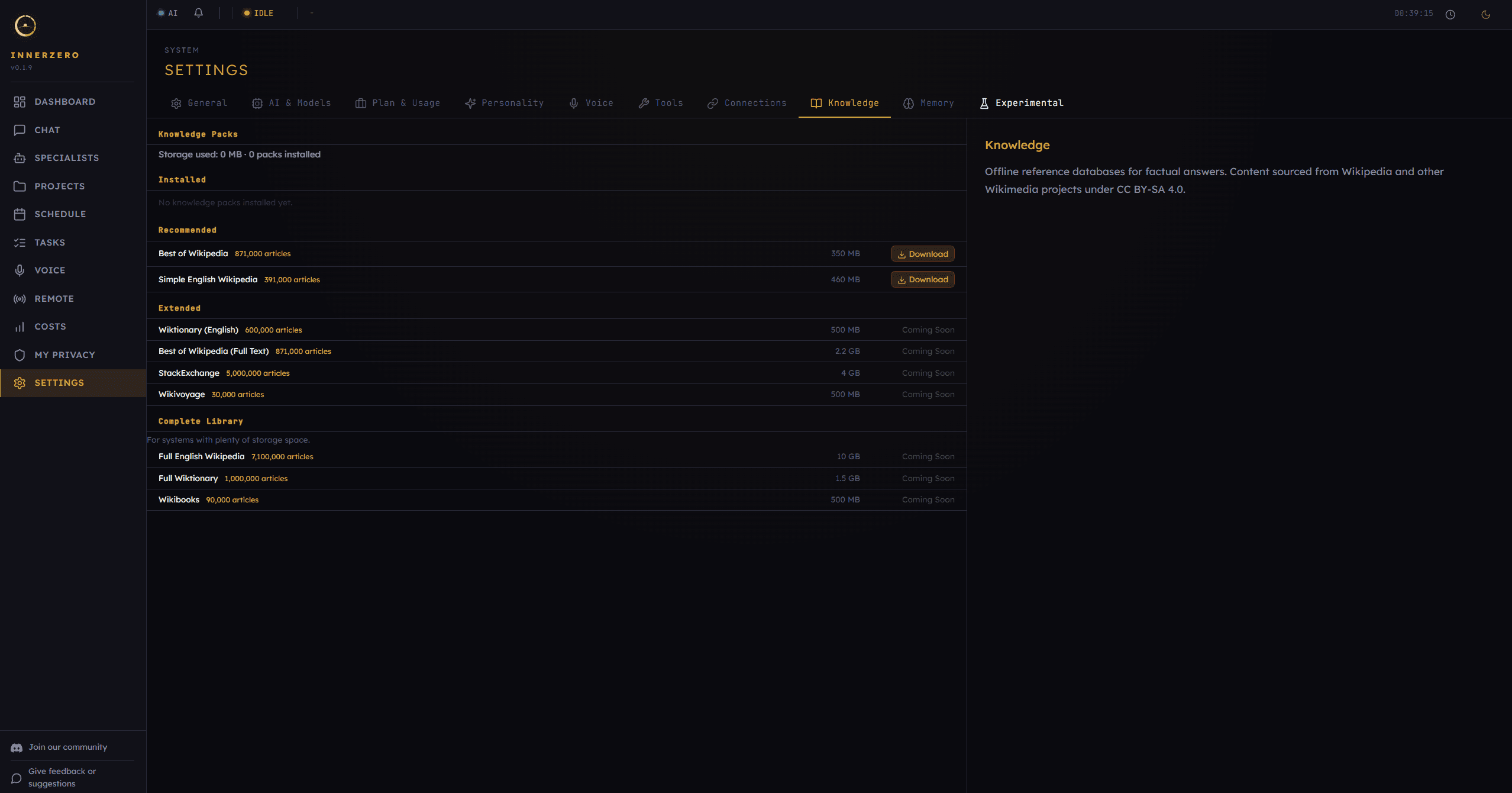
Task: Click the Full English Wikipedia title
Action: tap(201, 456)
